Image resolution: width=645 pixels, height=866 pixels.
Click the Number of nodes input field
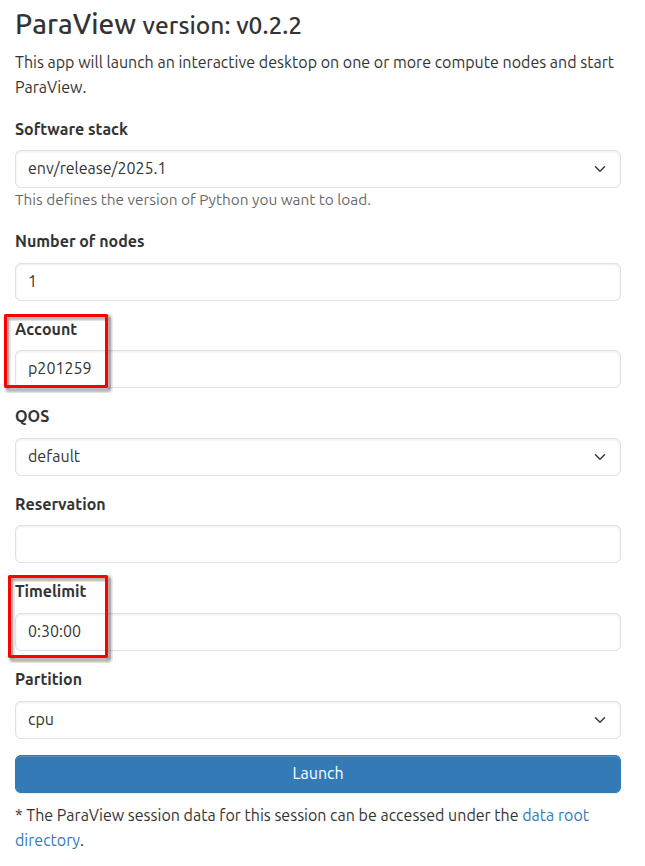pos(318,282)
